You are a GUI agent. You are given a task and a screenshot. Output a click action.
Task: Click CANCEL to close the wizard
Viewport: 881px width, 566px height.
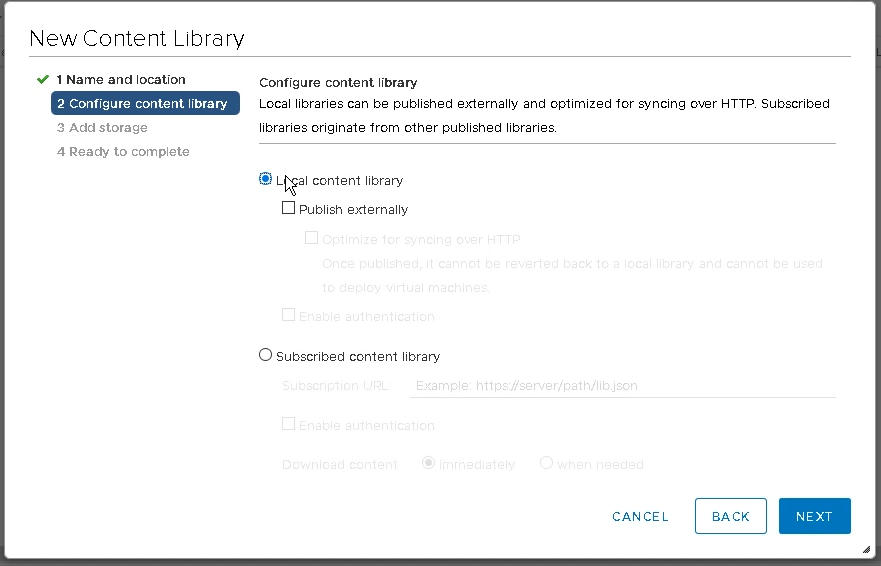point(640,517)
